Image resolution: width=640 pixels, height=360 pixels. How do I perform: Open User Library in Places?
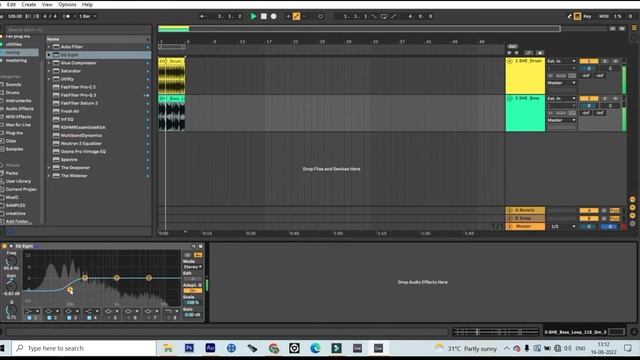tap(18, 181)
